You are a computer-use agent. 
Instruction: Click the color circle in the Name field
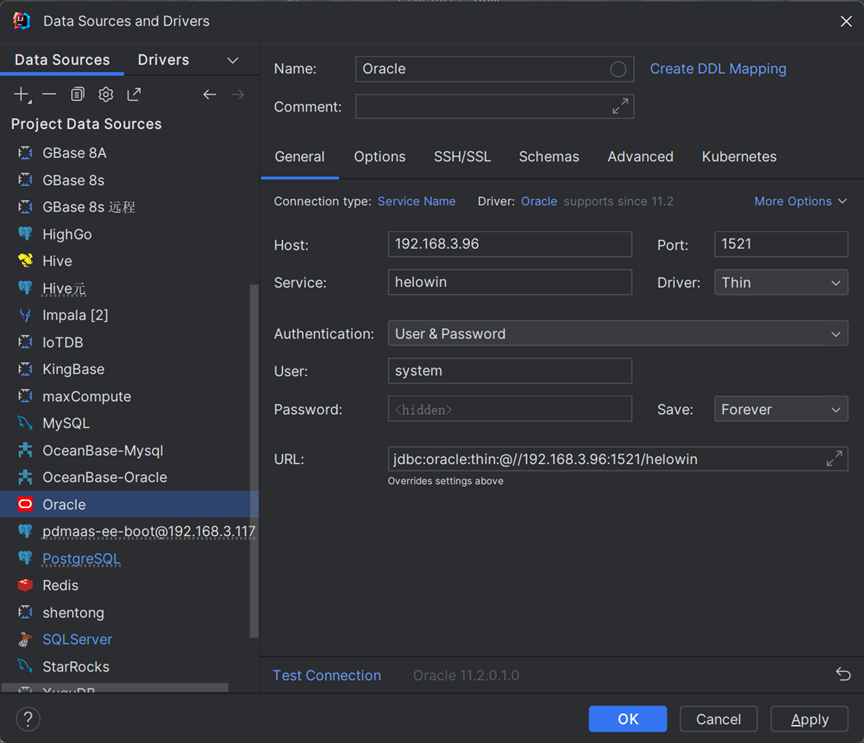point(618,69)
